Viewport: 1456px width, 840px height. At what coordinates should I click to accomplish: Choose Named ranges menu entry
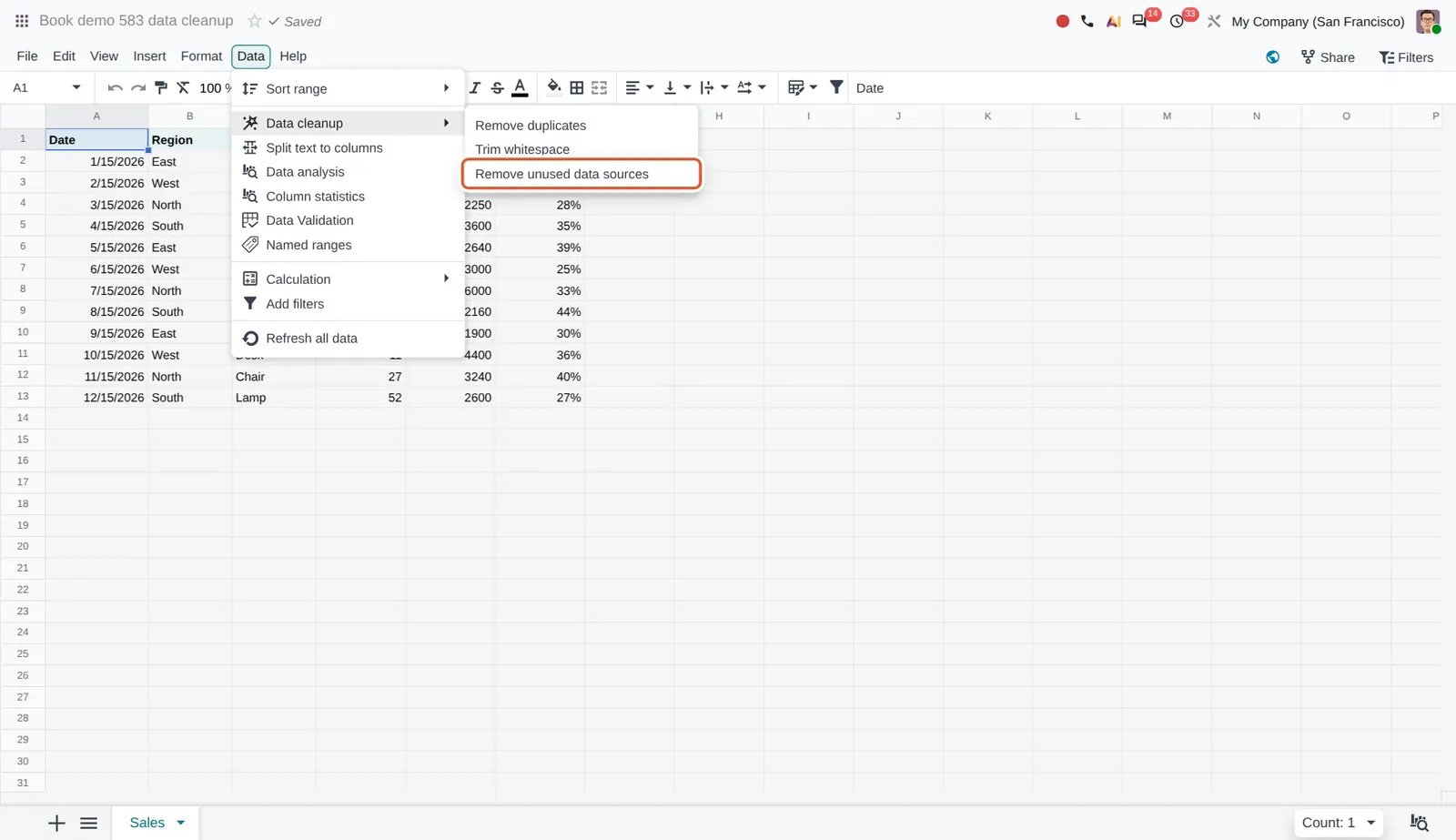click(348, 245)
